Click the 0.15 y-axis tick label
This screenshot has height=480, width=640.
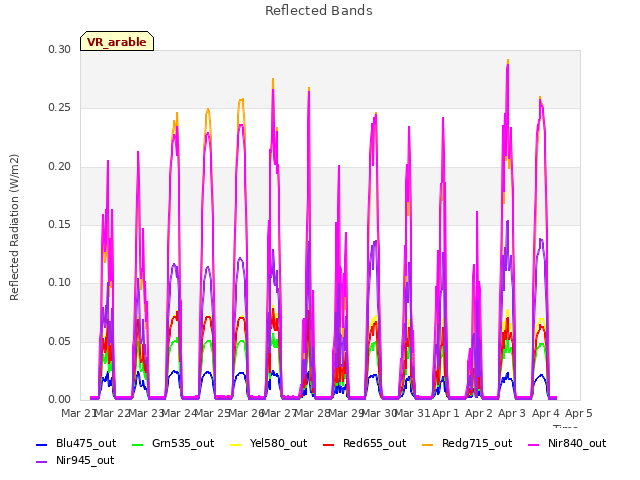pyautogui.click(x=60, y=224)
